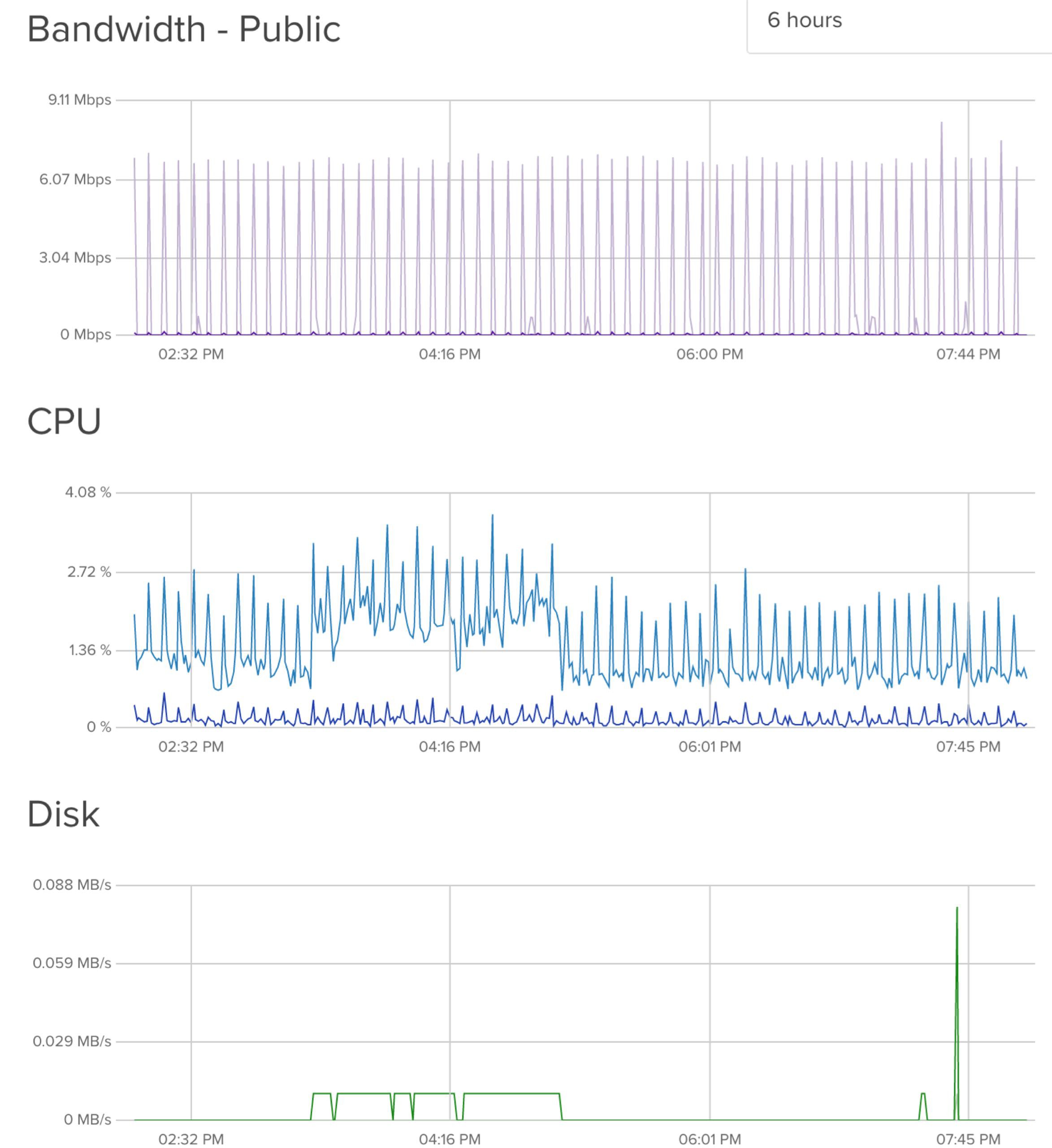1052x1148 pixels.
Task: Click the highest CPU peak in the chart
Action: point(493,516)
